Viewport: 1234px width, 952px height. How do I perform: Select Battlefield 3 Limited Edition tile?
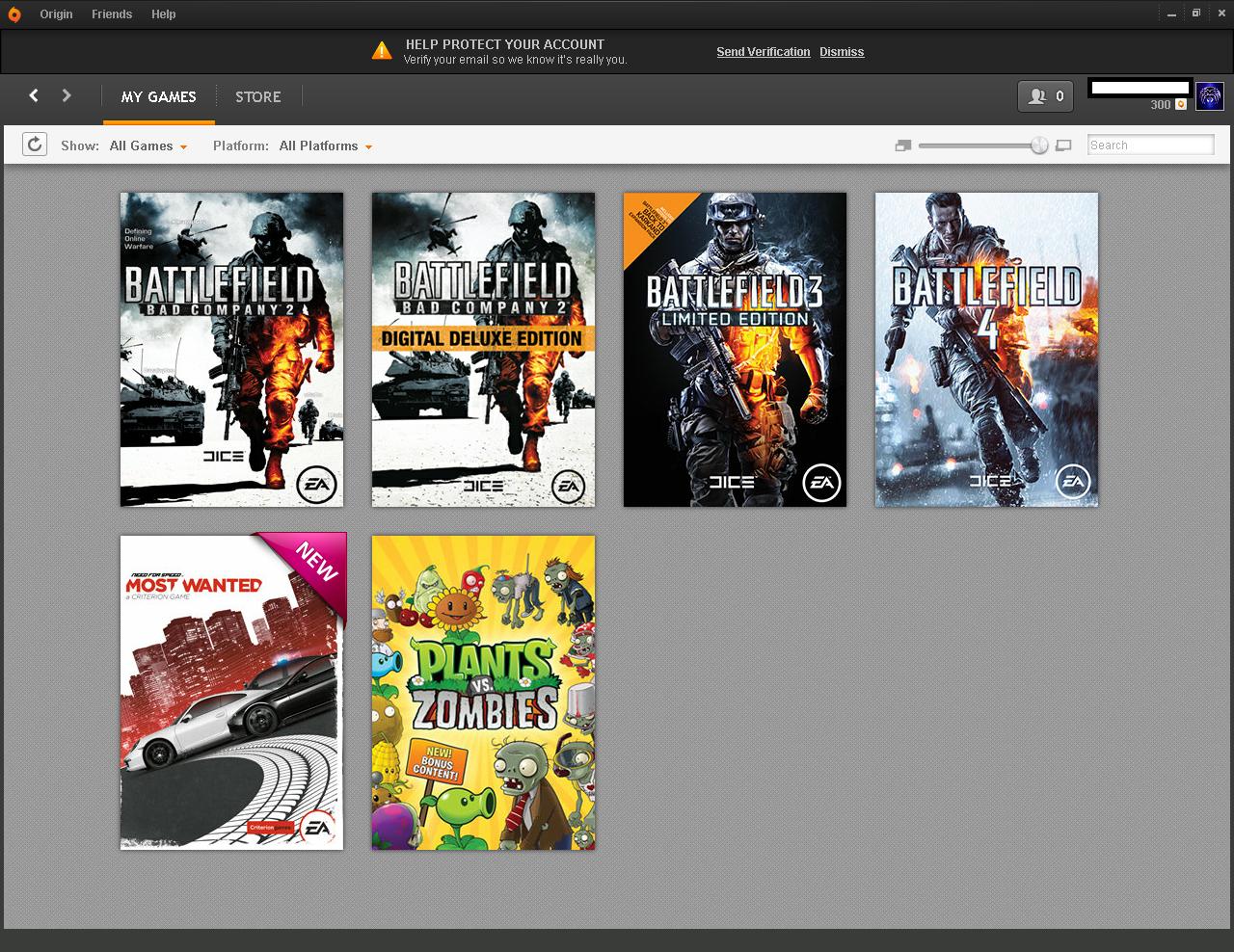pyautogui.click(x=735, y=349)
